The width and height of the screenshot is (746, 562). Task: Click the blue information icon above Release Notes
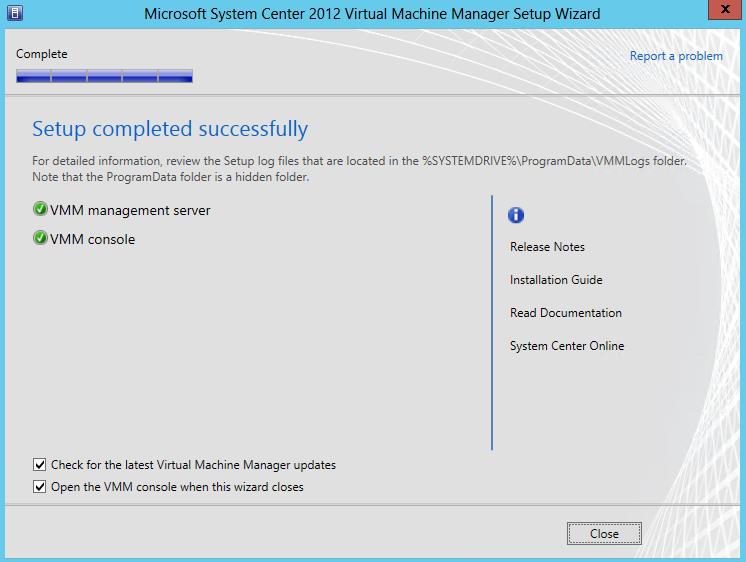pos(516,215)
